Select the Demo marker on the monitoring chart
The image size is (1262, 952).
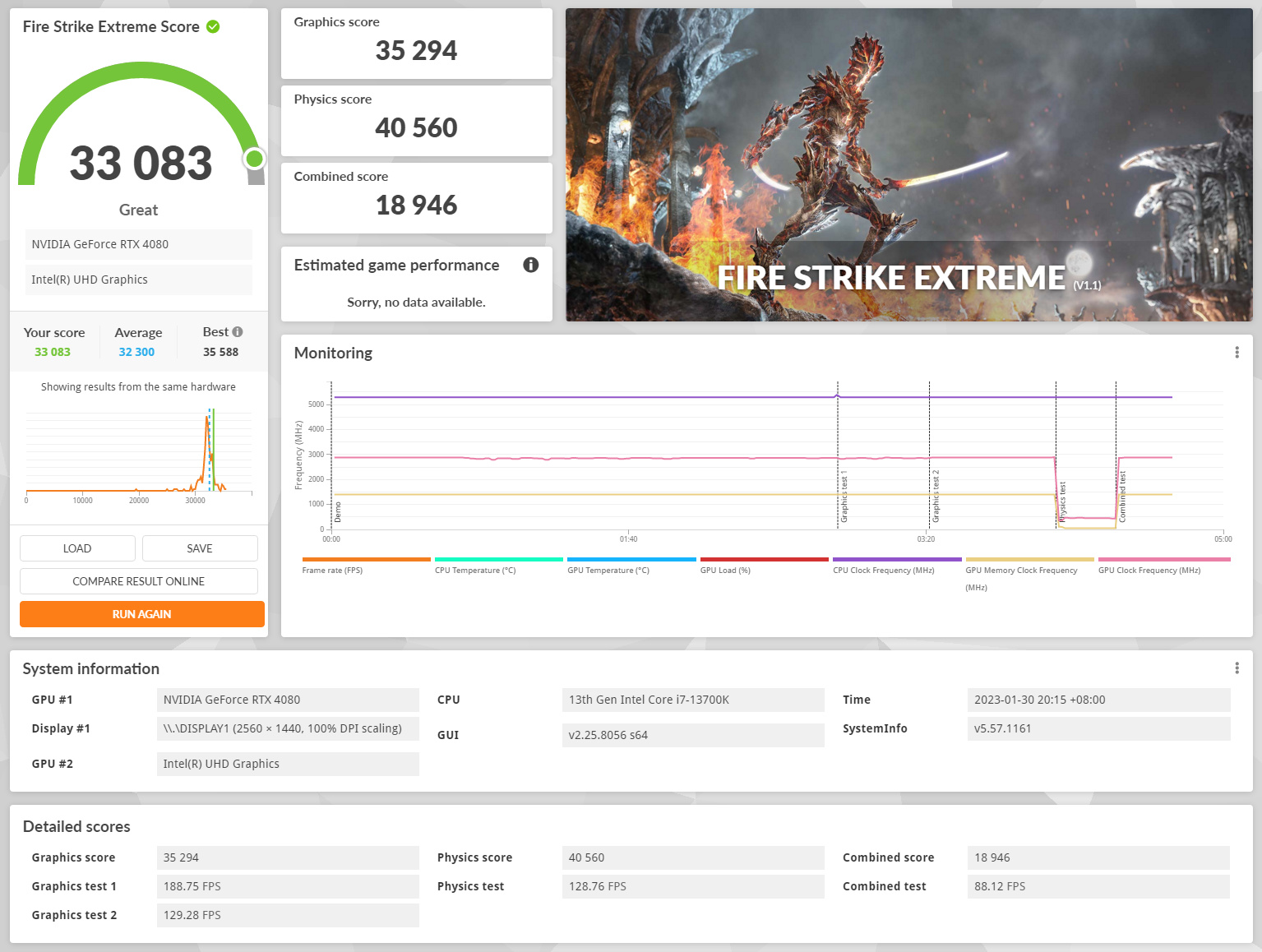[x=337, y=512]
